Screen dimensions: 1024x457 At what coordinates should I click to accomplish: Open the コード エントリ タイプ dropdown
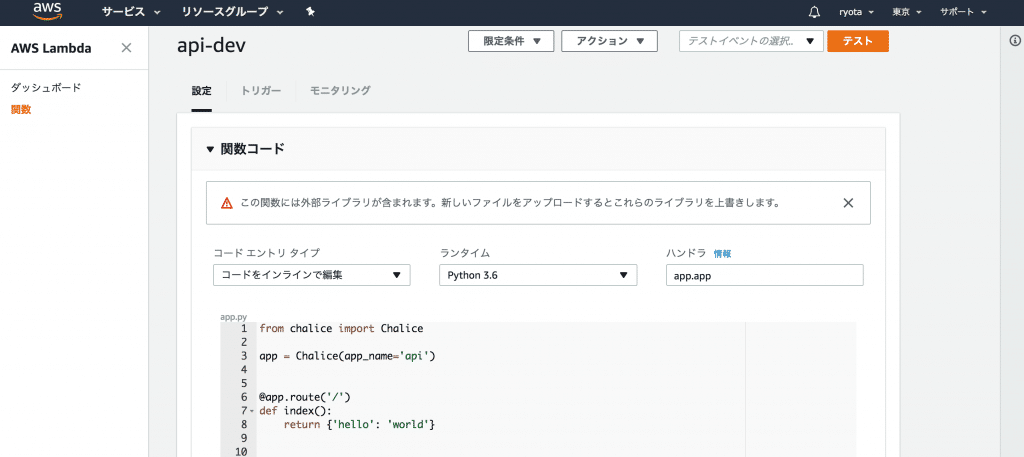(x=312, y=275)
